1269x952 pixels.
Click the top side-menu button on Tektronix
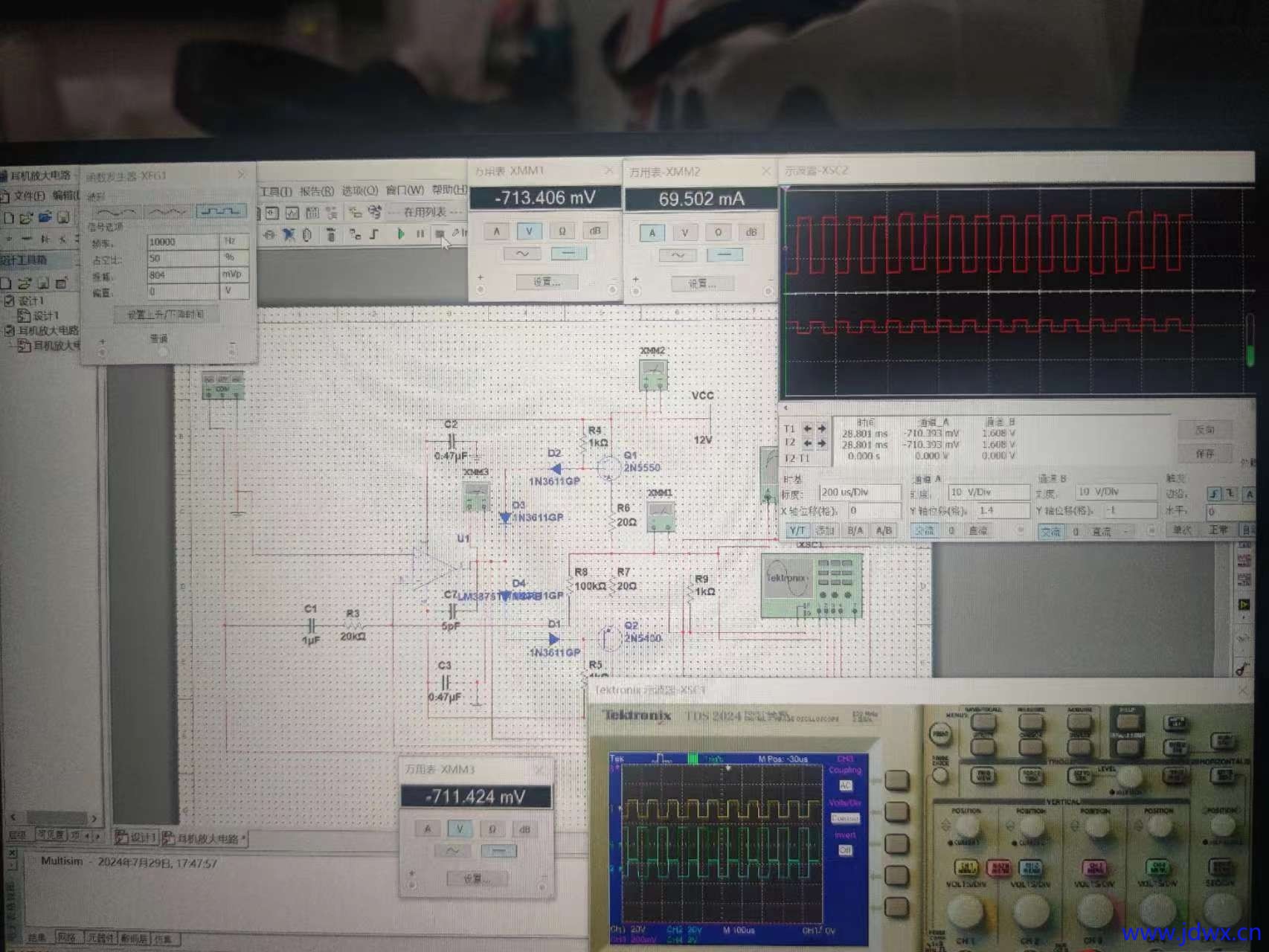pyautogui.click(x=896, y=780)
